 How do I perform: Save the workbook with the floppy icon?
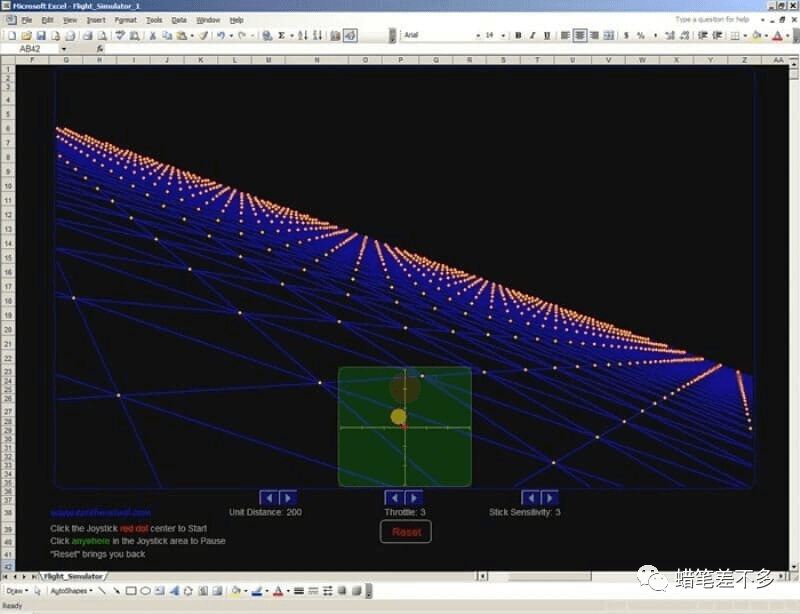41,35
